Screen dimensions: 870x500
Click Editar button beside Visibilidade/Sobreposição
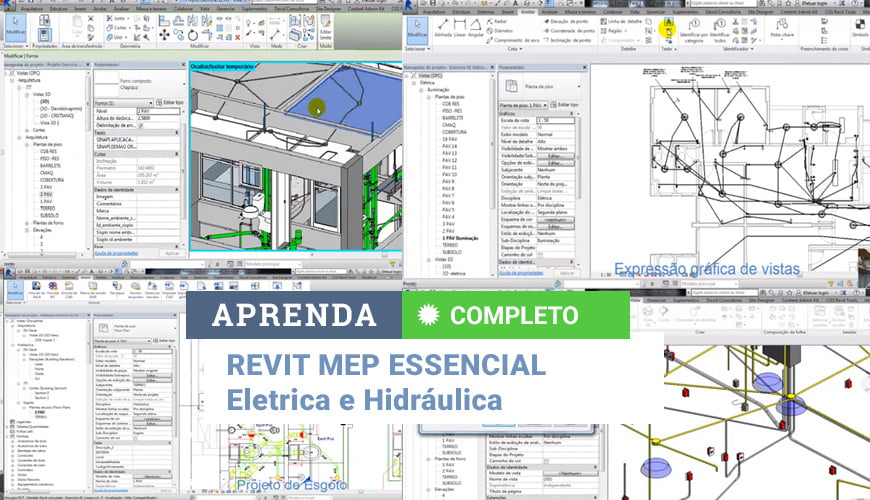click(555, 156)
